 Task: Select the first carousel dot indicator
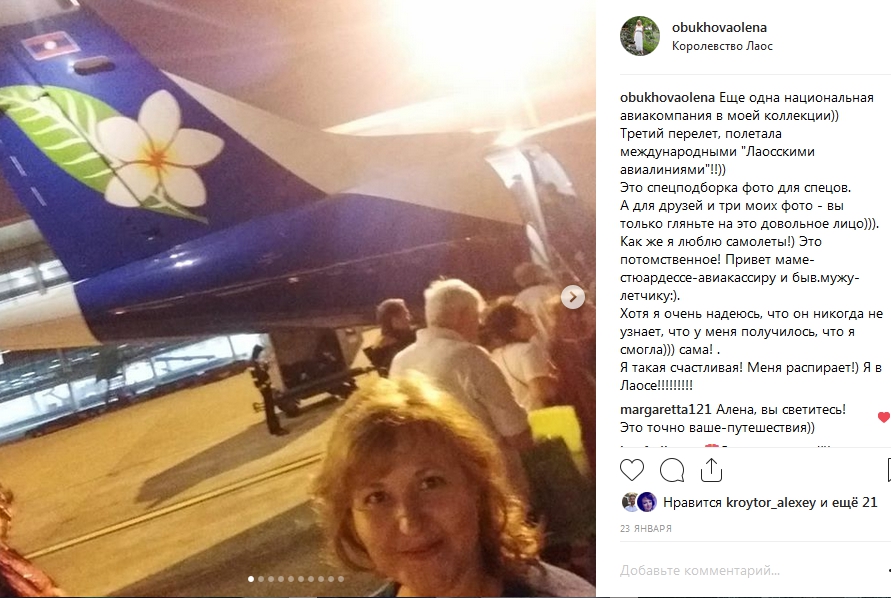pos(251,579)
